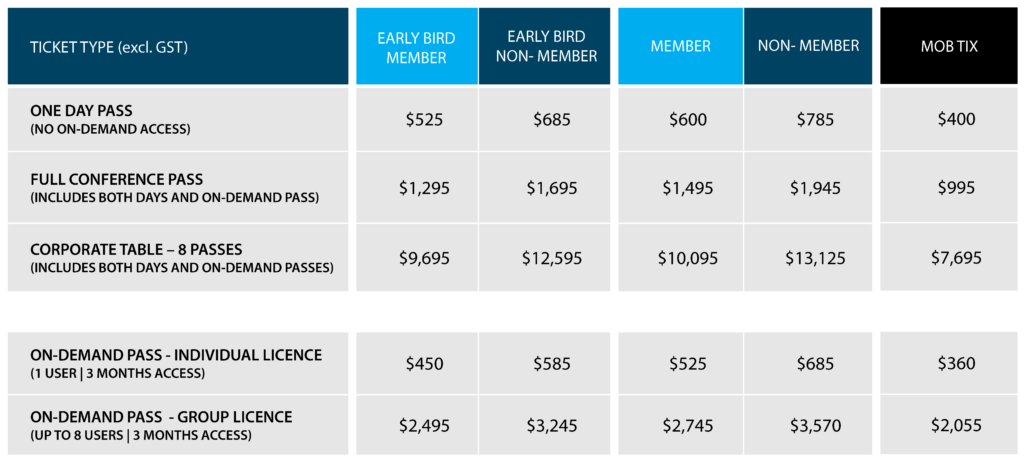Select the $360 MOB TIX on-demand price
The width and height of the screenshot is (1024, 461).
[x=956, y=363]
